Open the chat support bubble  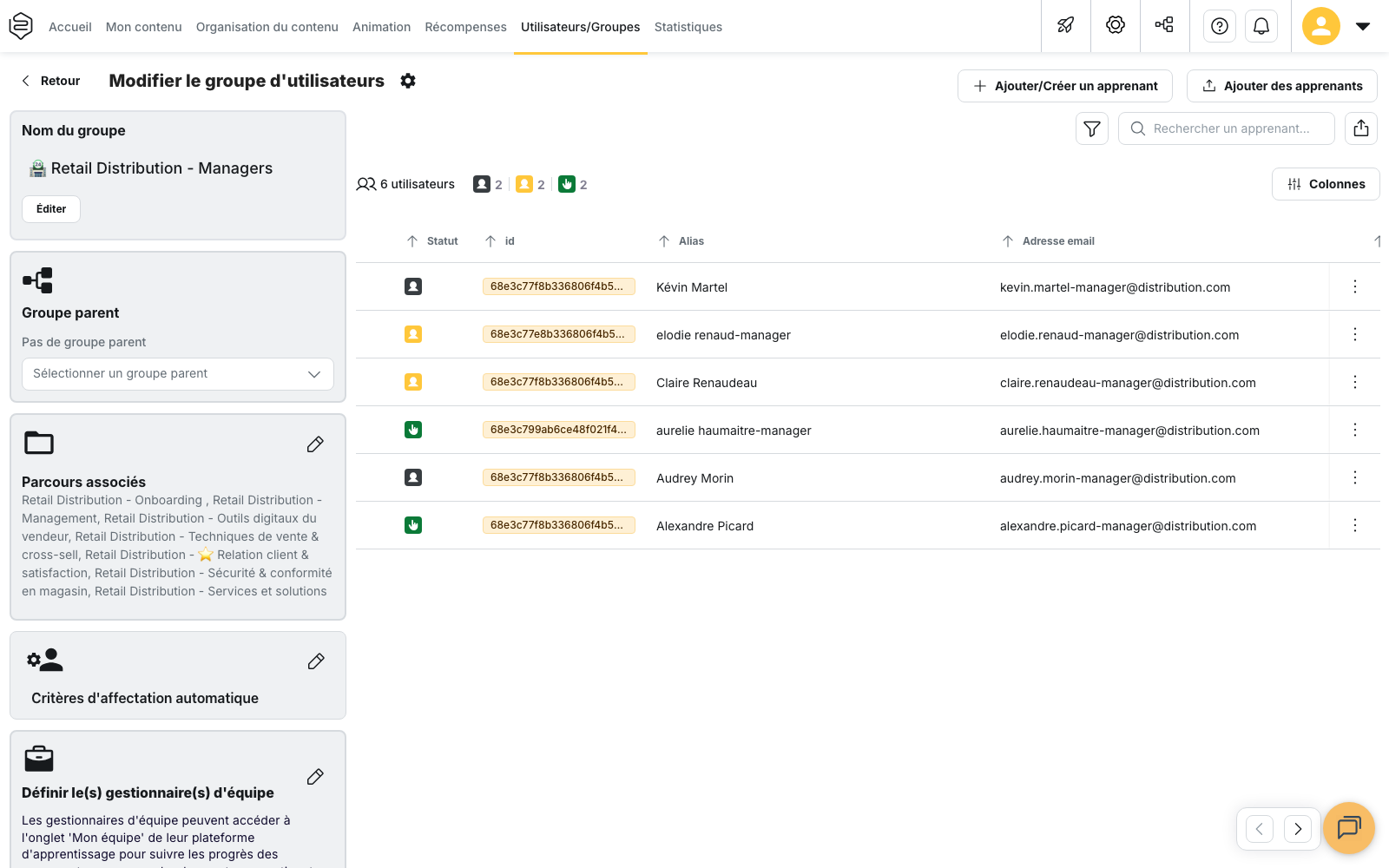click(1349, 828)
